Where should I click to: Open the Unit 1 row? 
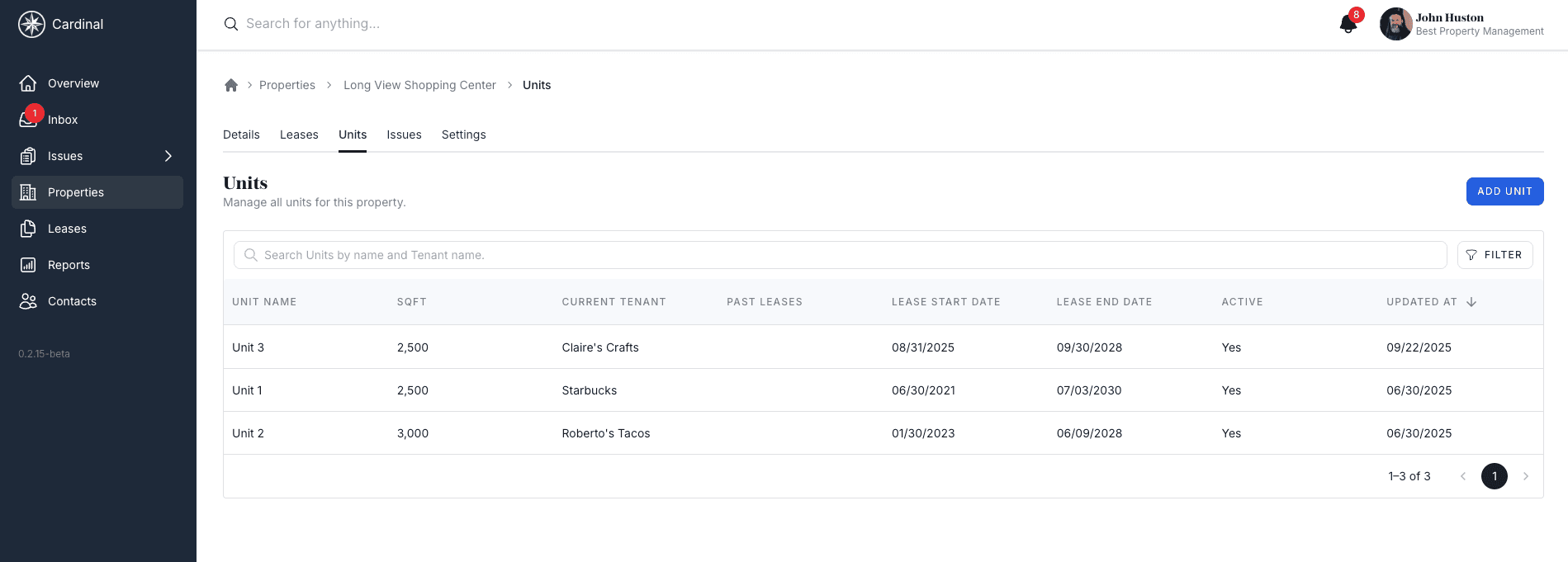point(883,390)
